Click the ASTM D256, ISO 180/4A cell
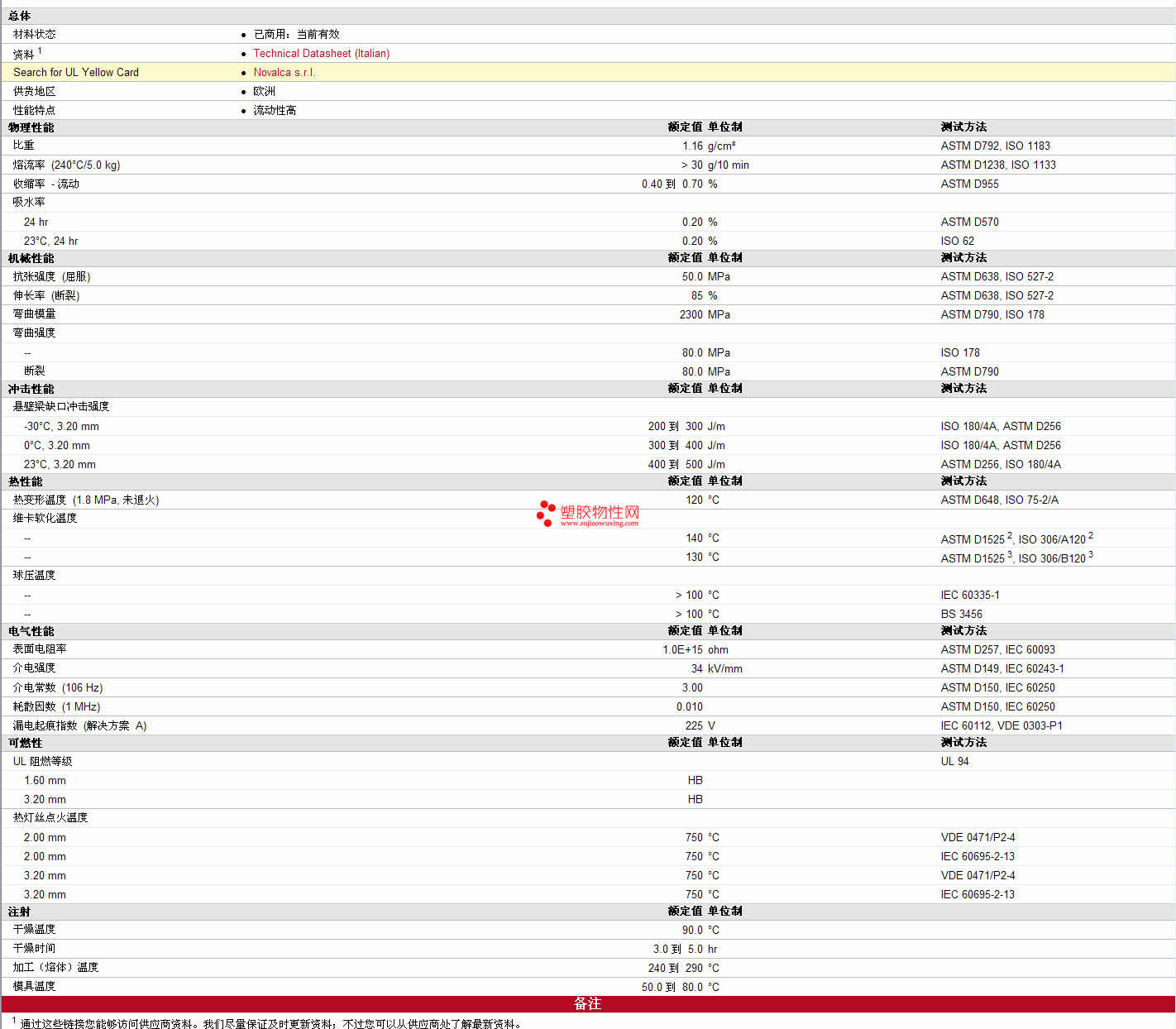1176x1029 pixels. (x=1001, y=465)
